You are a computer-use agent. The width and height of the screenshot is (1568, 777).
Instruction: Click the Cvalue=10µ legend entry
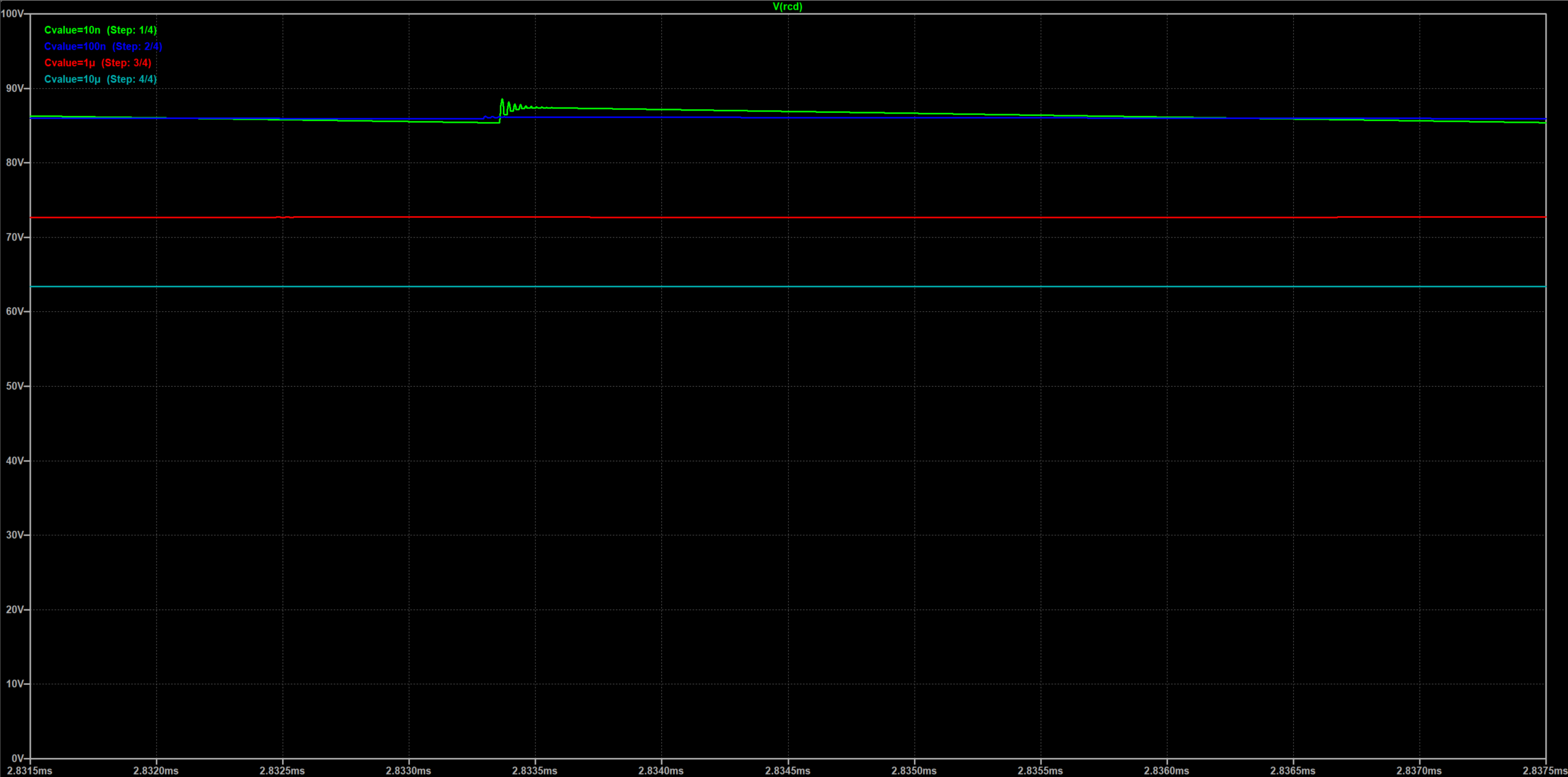tap(101, 79)
